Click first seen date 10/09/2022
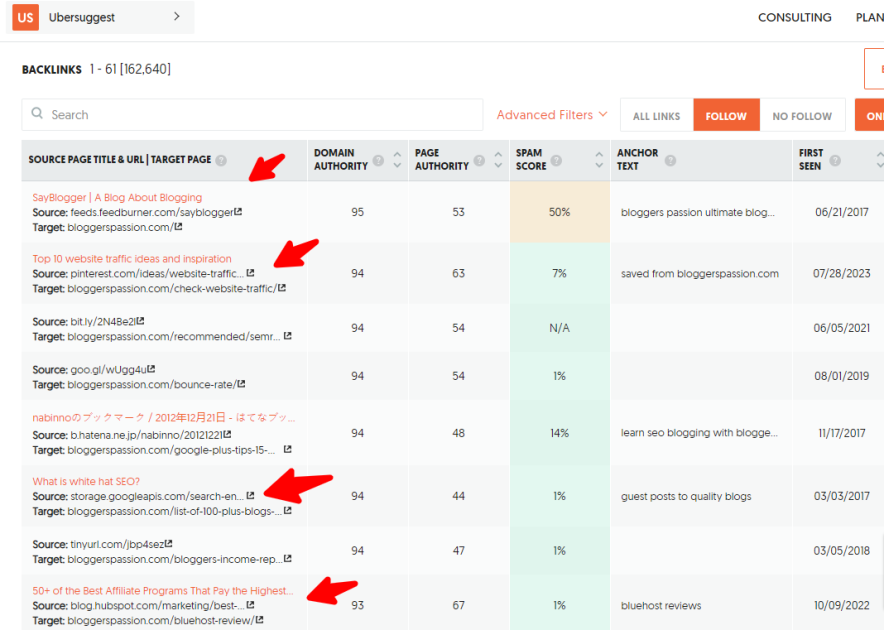884x630 pixels. [841, 605]
